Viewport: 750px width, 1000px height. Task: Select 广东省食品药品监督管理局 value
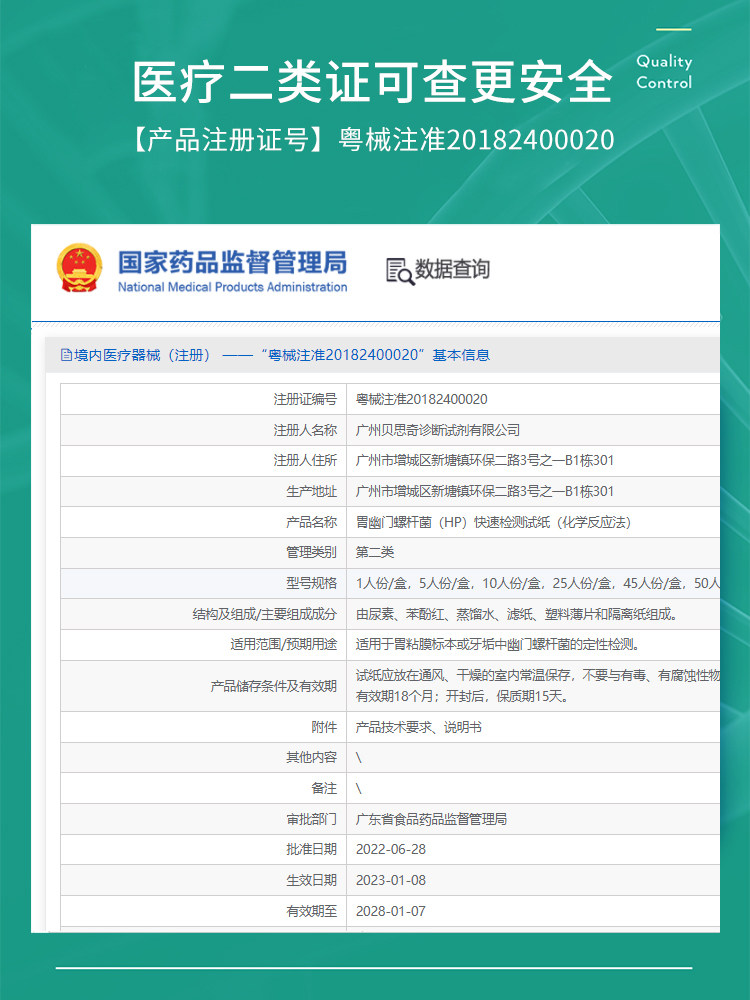coord(431,819)
